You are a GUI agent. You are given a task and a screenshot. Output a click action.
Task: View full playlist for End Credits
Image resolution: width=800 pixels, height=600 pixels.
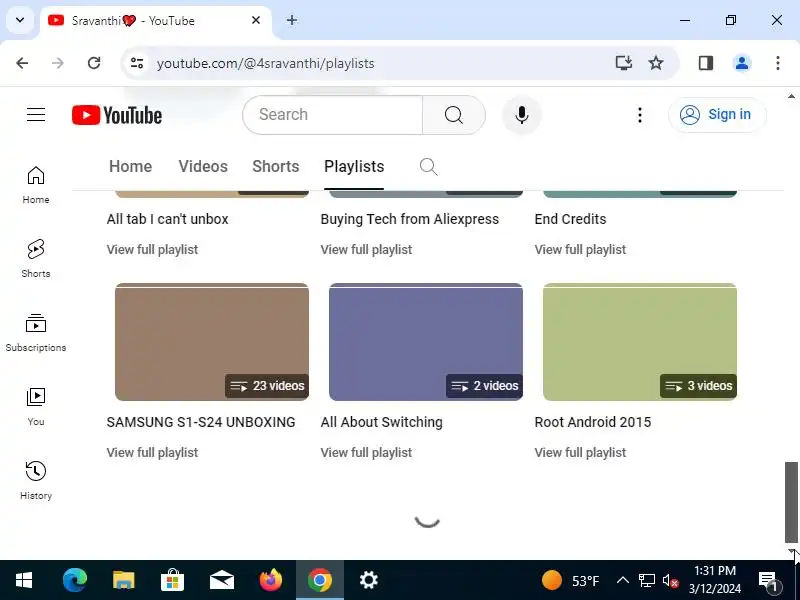pyautogui.click(x=580, y=249)
